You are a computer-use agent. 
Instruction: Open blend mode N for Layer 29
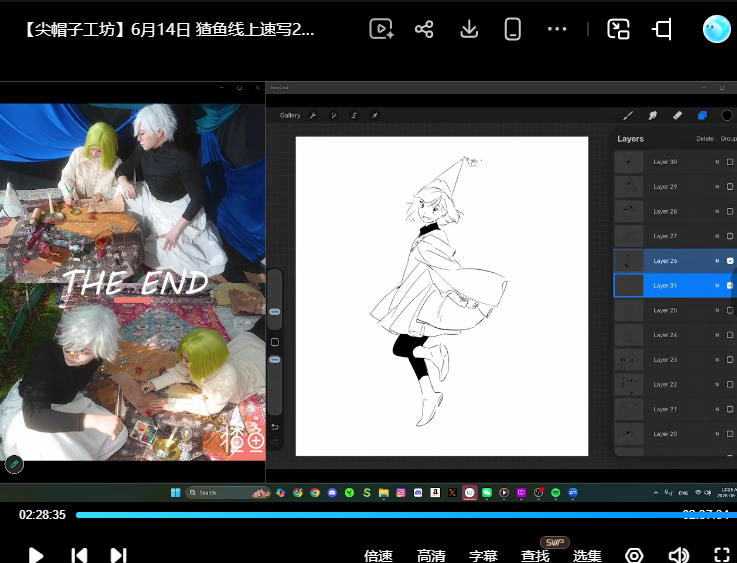tap(717, 187)
